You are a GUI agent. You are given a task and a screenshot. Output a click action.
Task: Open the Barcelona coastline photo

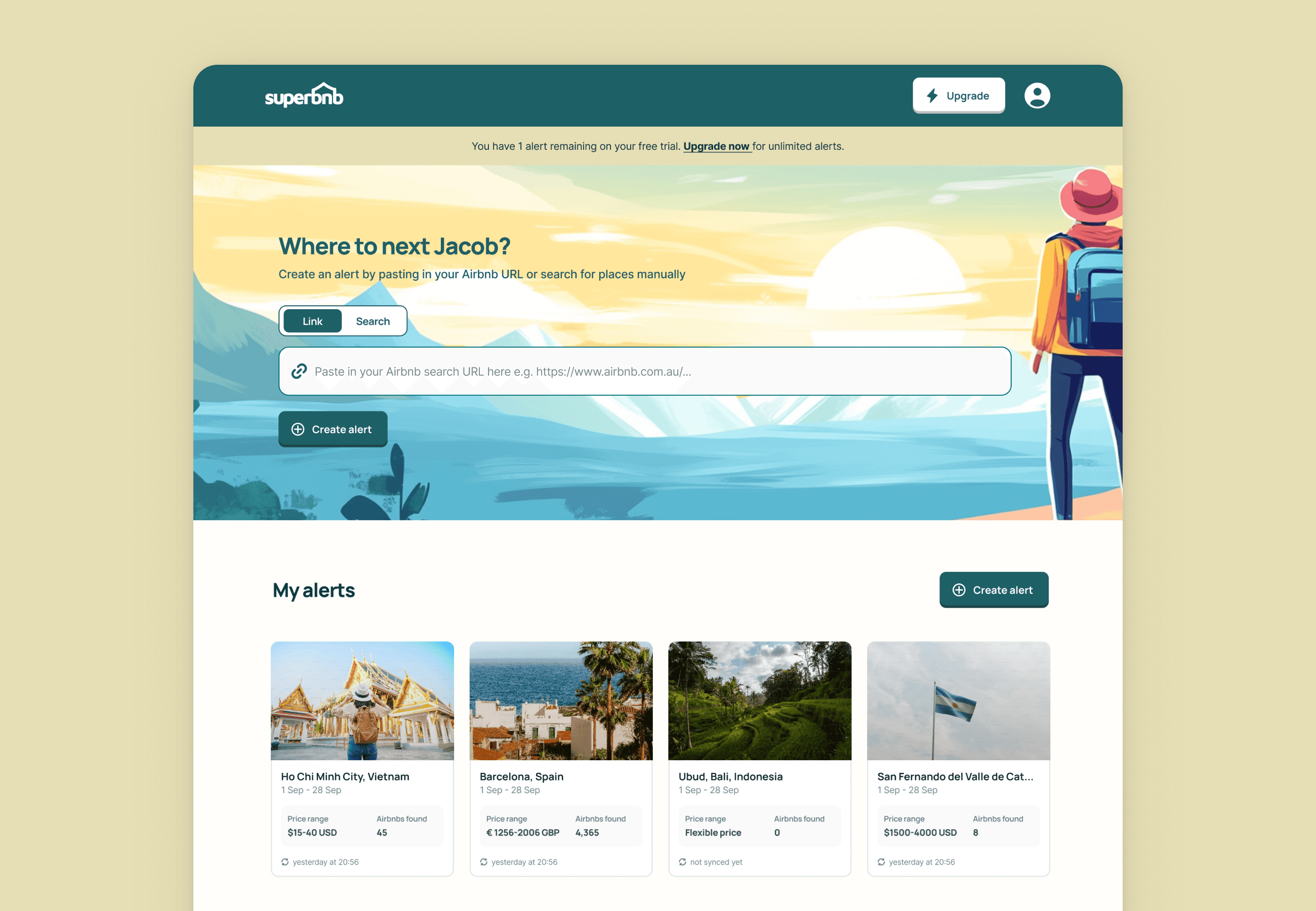pos(561,700)
